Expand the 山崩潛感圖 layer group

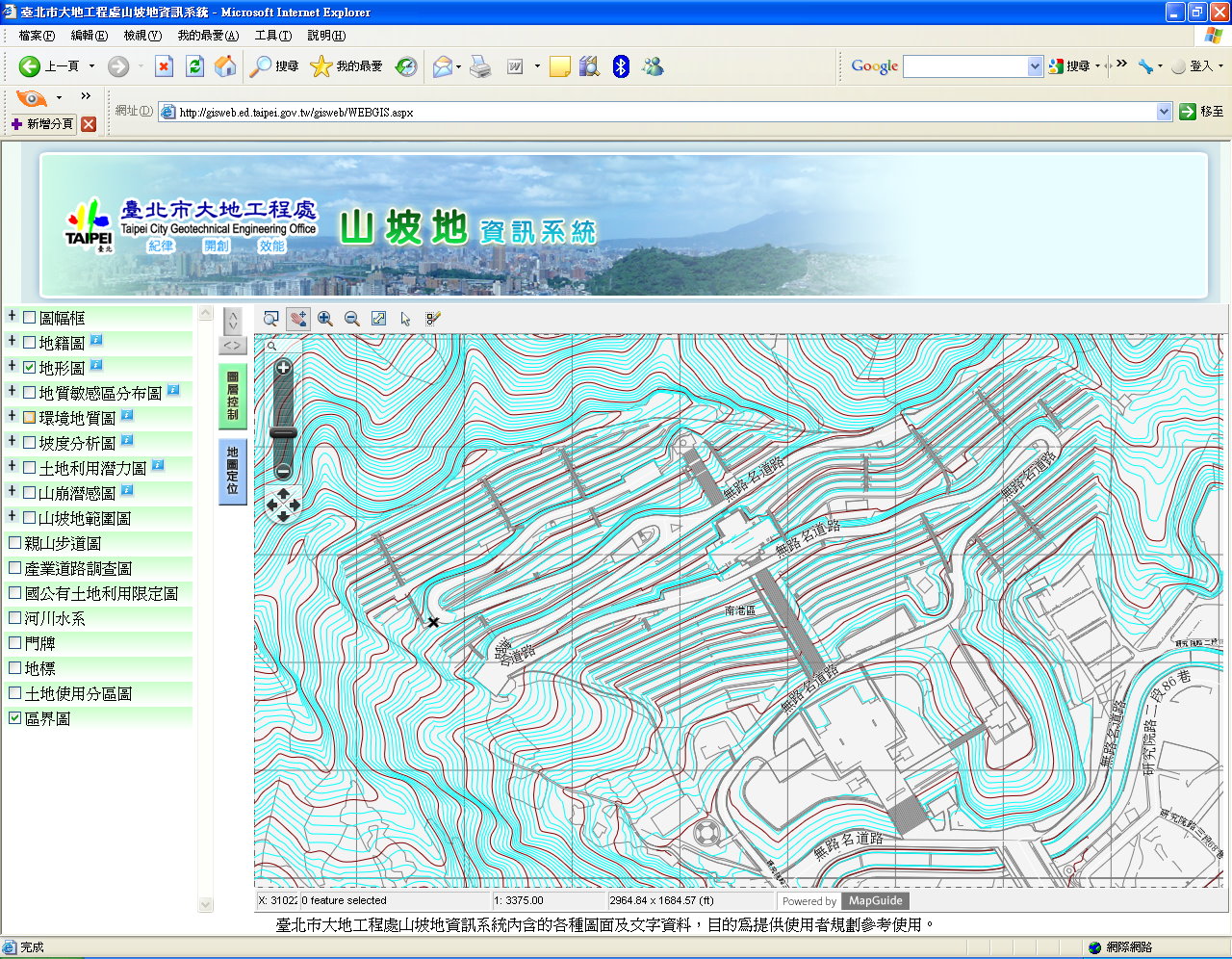point(12,491)
